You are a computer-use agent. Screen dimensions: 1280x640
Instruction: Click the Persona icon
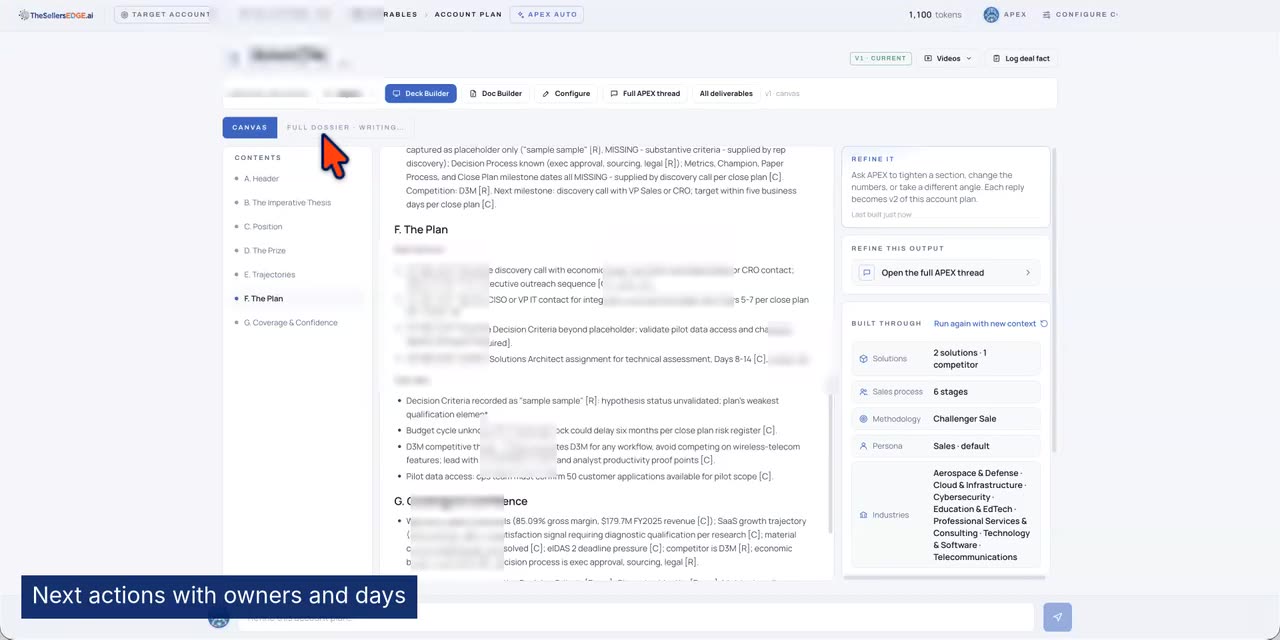864,446
